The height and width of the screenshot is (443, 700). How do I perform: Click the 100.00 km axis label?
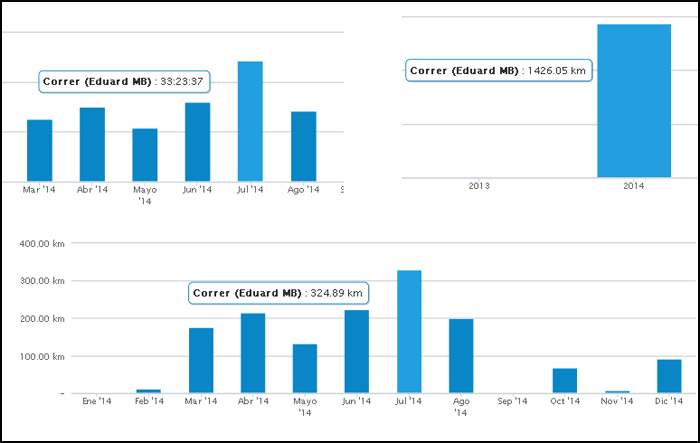[42, 357]
